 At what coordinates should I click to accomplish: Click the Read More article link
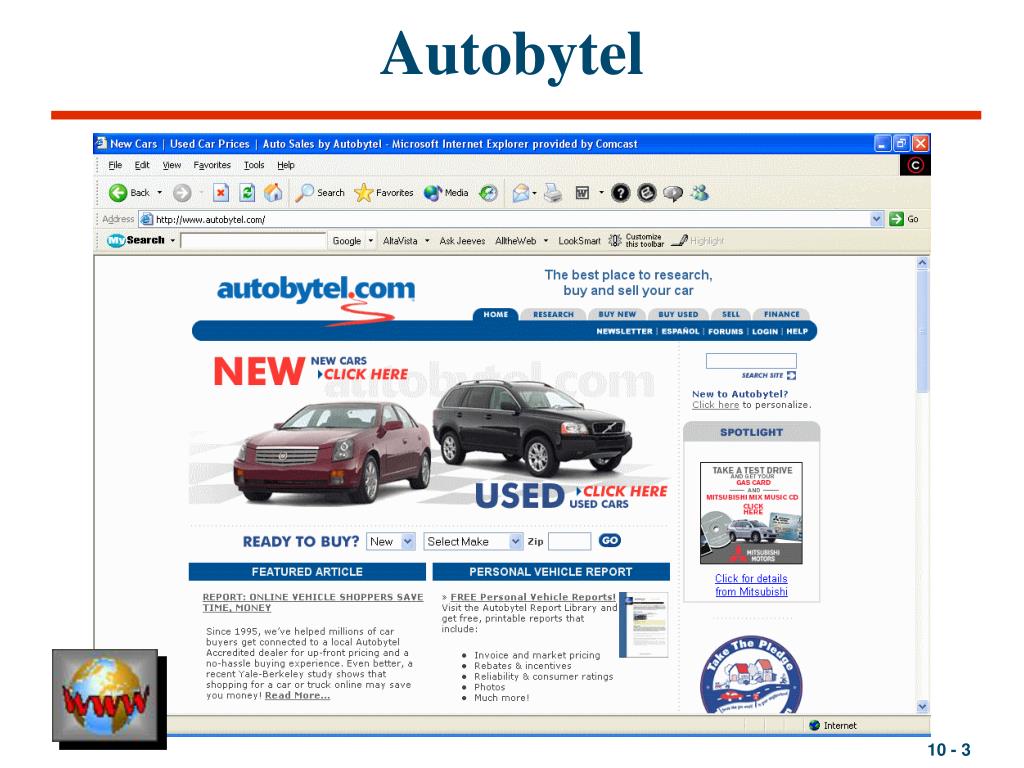pos(297,696)
